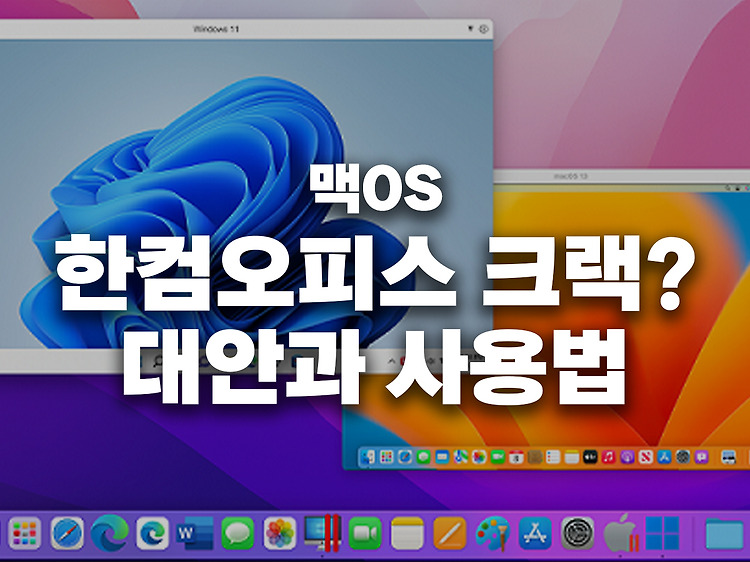Open Launchpad in the main bottom dock
This screenshot has height=562, width=750.
click(x=25, y=533)
